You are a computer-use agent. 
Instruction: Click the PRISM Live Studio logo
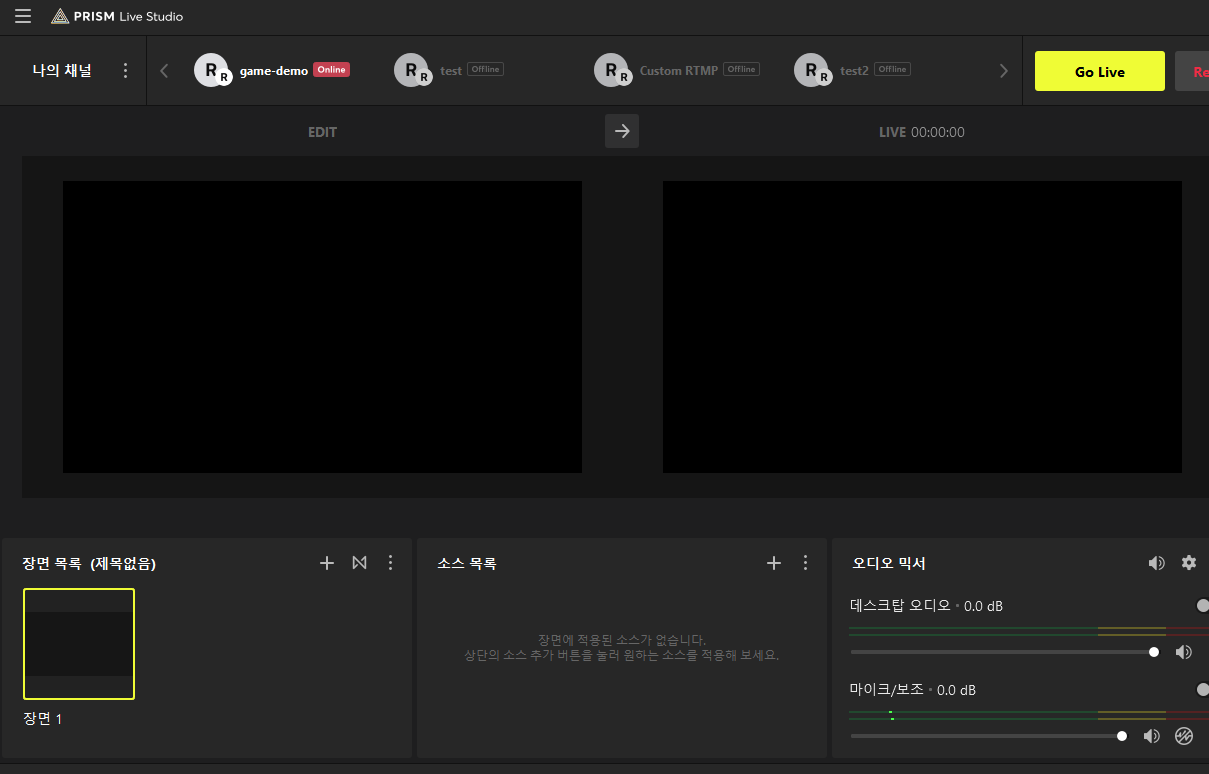(117, 15)
